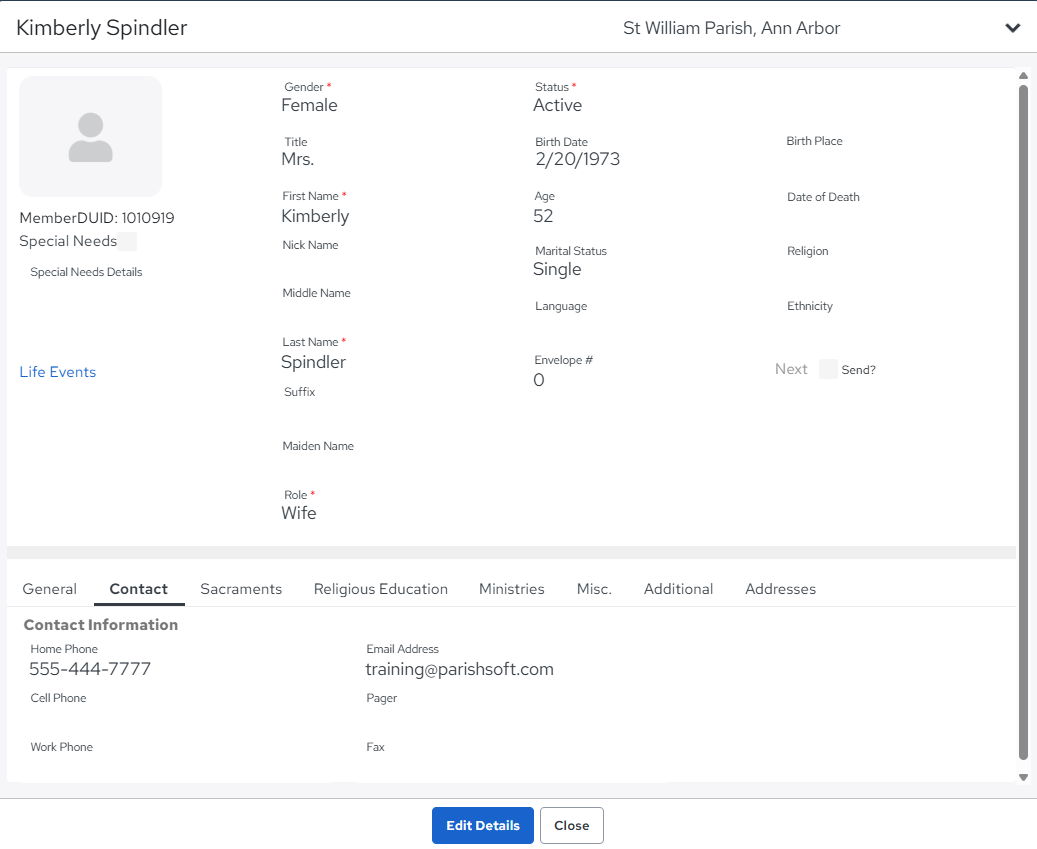Image resolution: width=1037 pixels, height=849 pixels.
Task: Click the First Name value Kimberly
Action: pyautogui.click(x=315, y=216)
